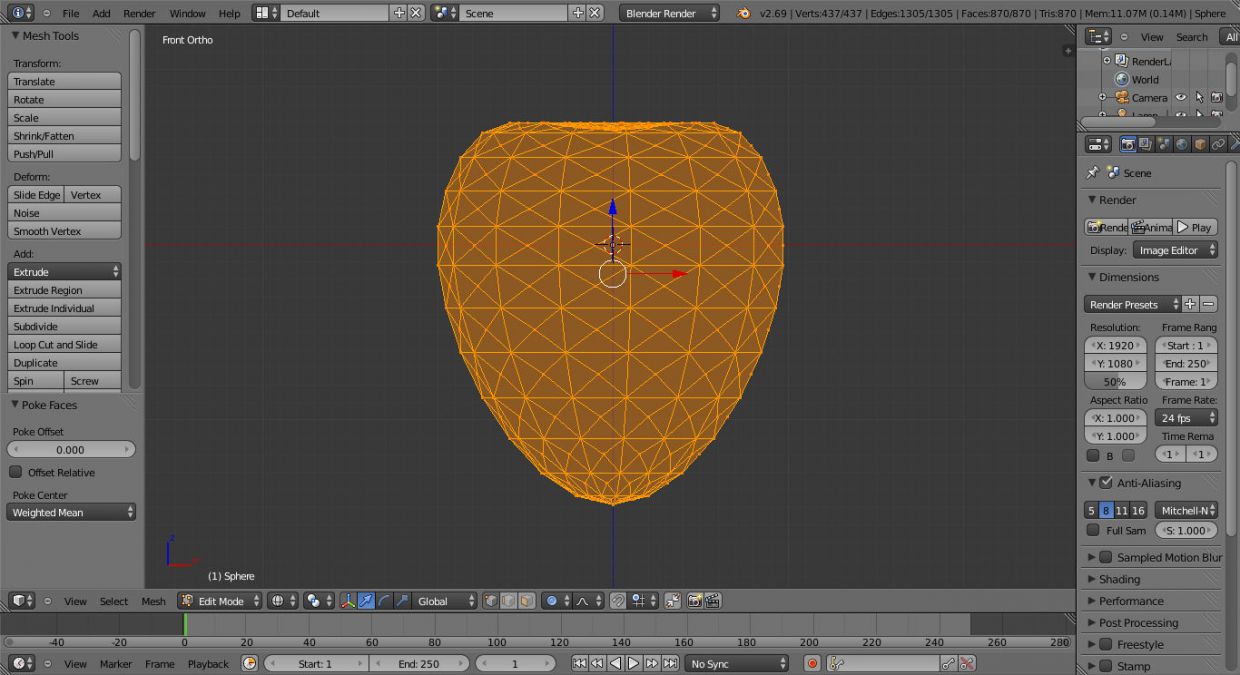
Task: Add a new screen layout with plus icon
Action: click(x=399, y=13)
